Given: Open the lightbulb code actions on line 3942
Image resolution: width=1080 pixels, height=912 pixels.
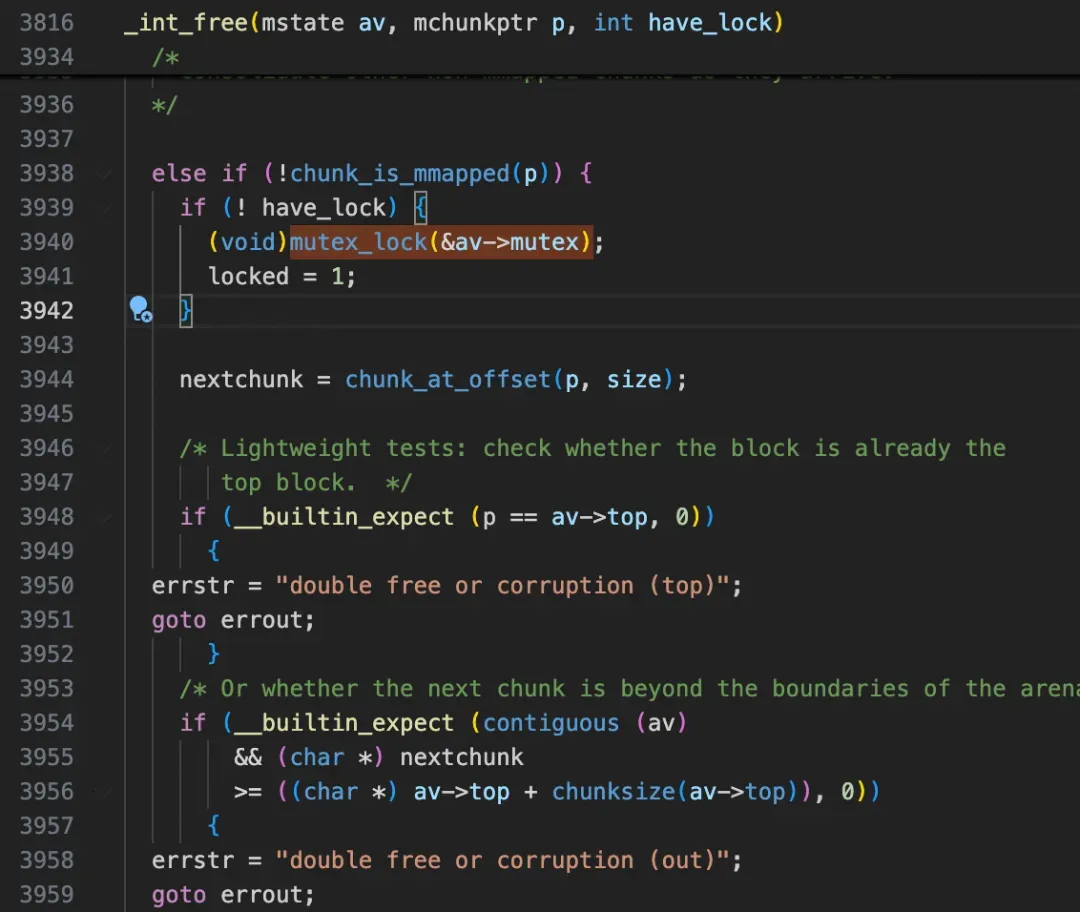Looking at the screenshot, I should pos(141,309).
